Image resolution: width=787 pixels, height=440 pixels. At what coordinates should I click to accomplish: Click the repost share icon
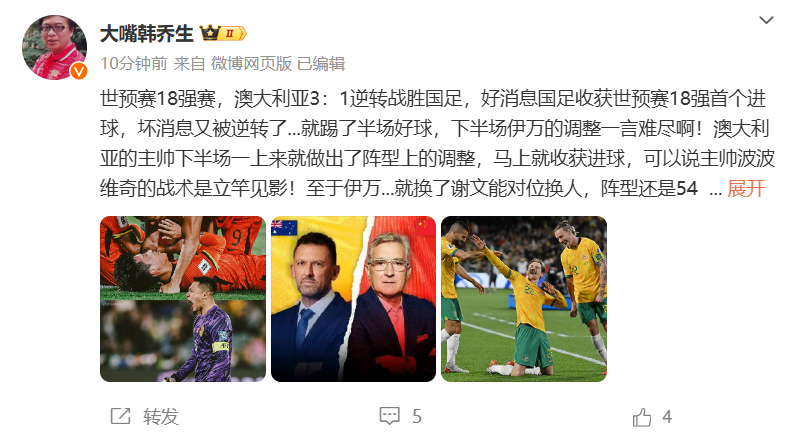tap(120, 416)
